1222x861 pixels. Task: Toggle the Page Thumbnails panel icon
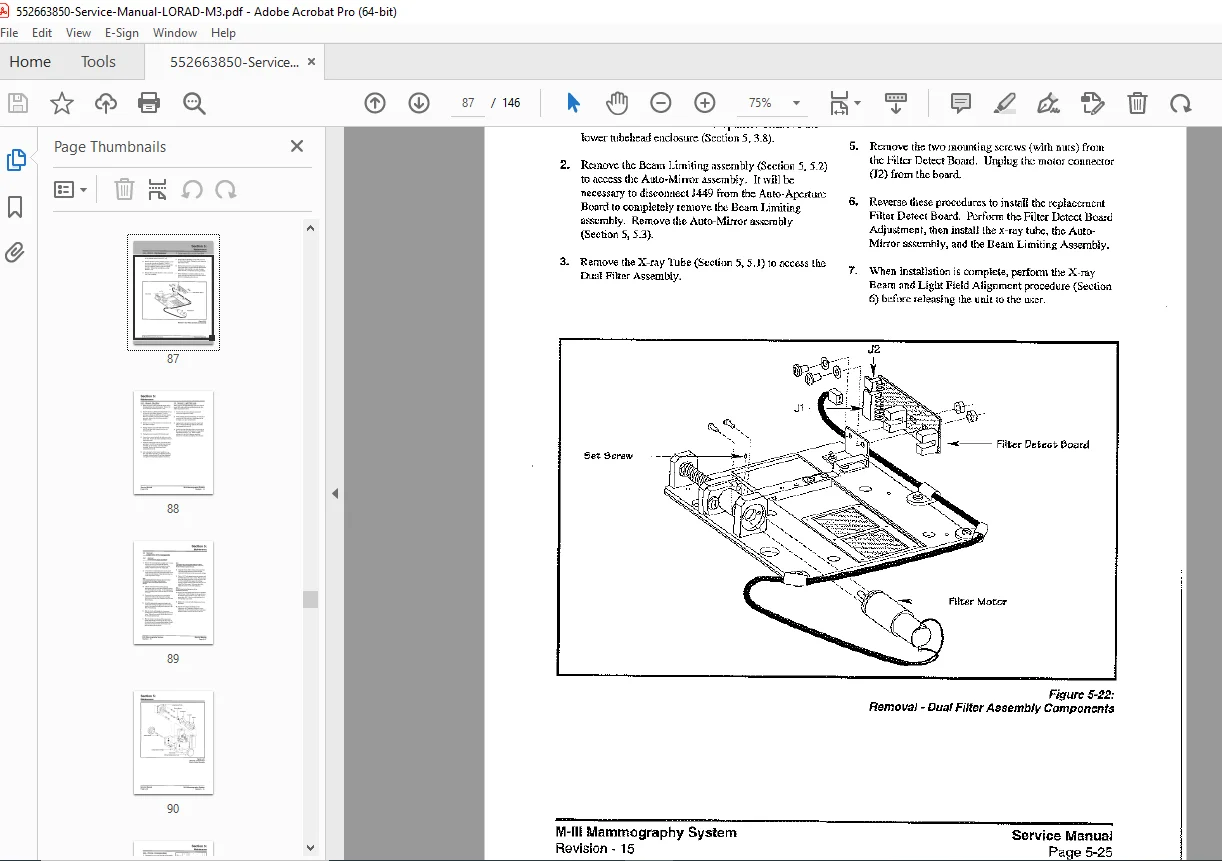(16, 160)
